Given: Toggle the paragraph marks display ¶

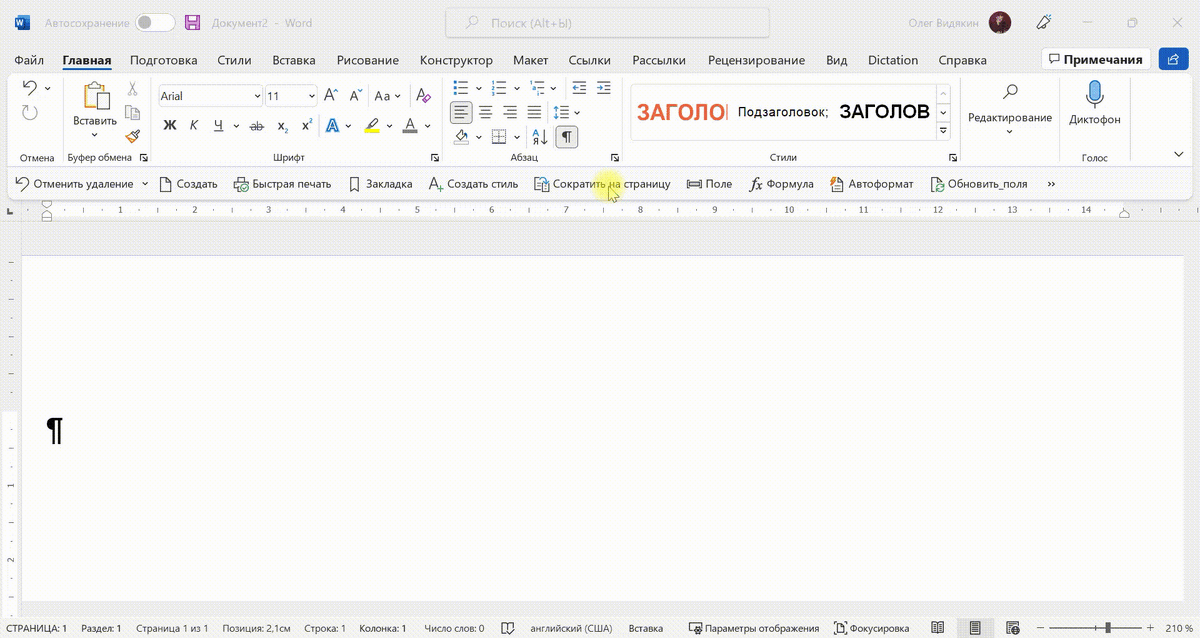Looking at the screenshot, I should [x=566, y=137].
